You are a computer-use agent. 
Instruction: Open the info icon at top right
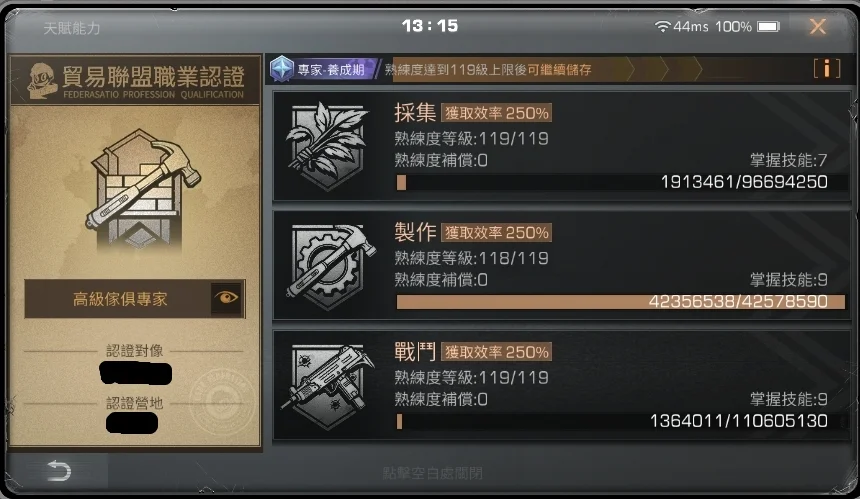click(827, 69)
